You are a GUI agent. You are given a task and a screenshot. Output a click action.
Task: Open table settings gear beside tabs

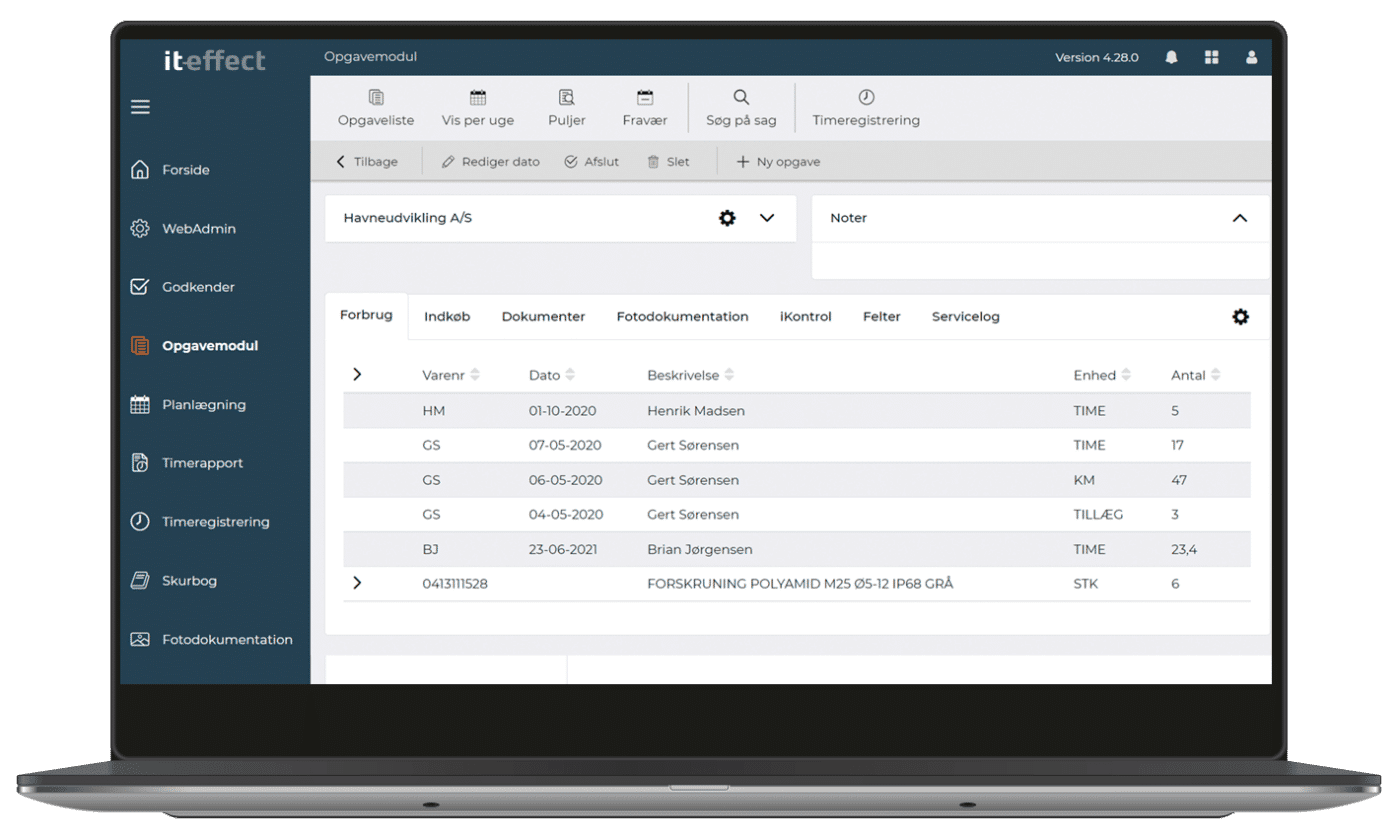[1240, 317]
